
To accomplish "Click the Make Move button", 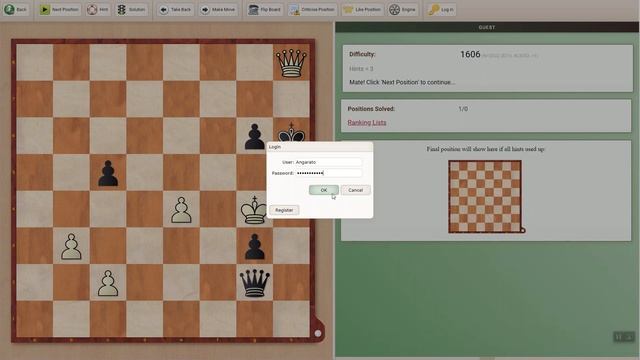I will (x=219, y=9).
